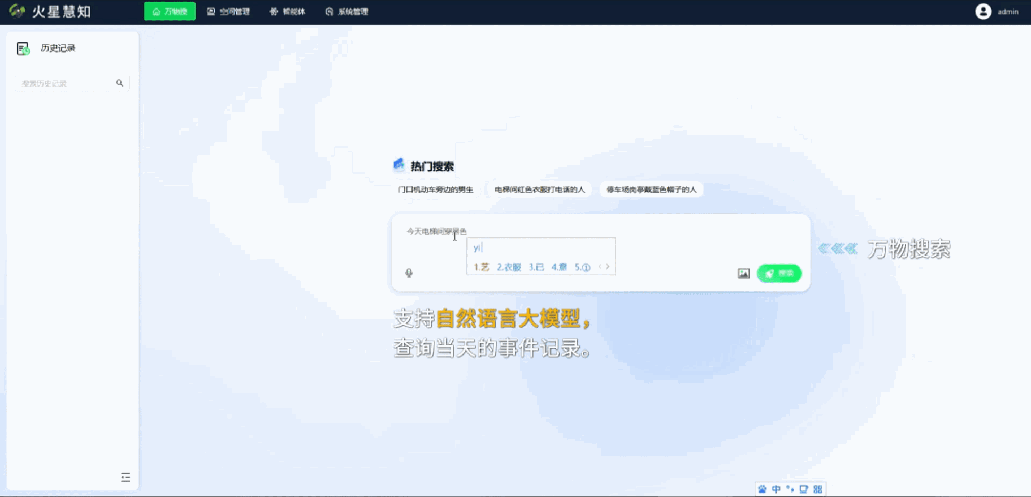Click the 火星慧知 logo icon

16,11
